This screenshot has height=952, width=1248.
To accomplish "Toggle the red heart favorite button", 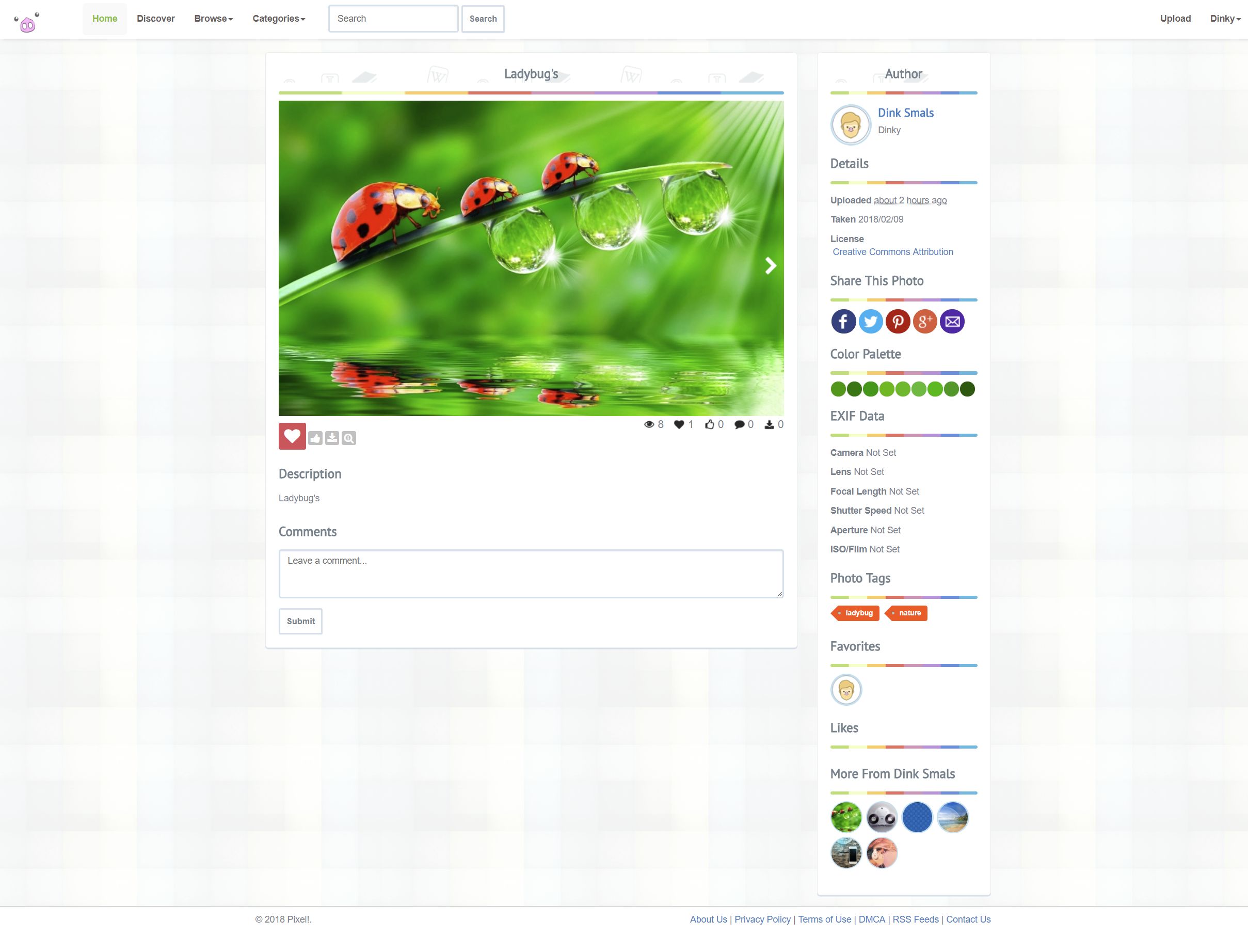I will 292,436.
